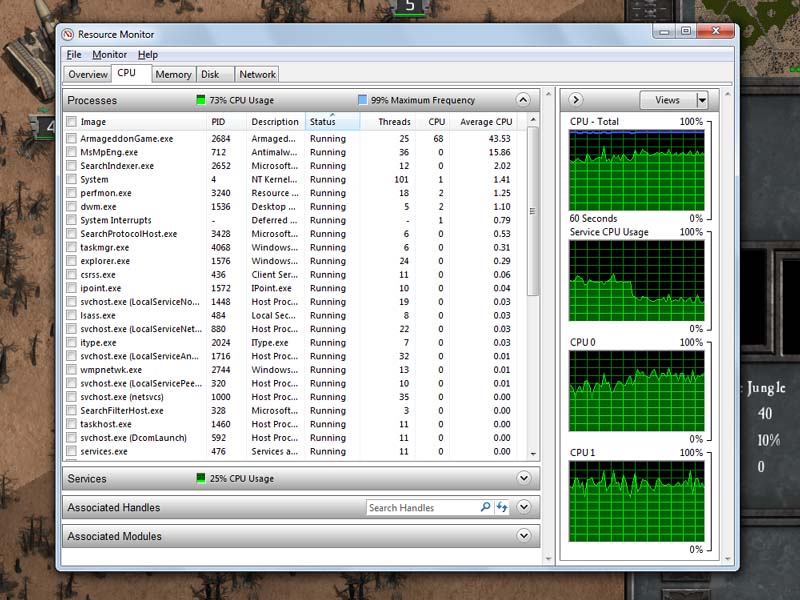Click the search magnifier in Associated Handles

485,507
